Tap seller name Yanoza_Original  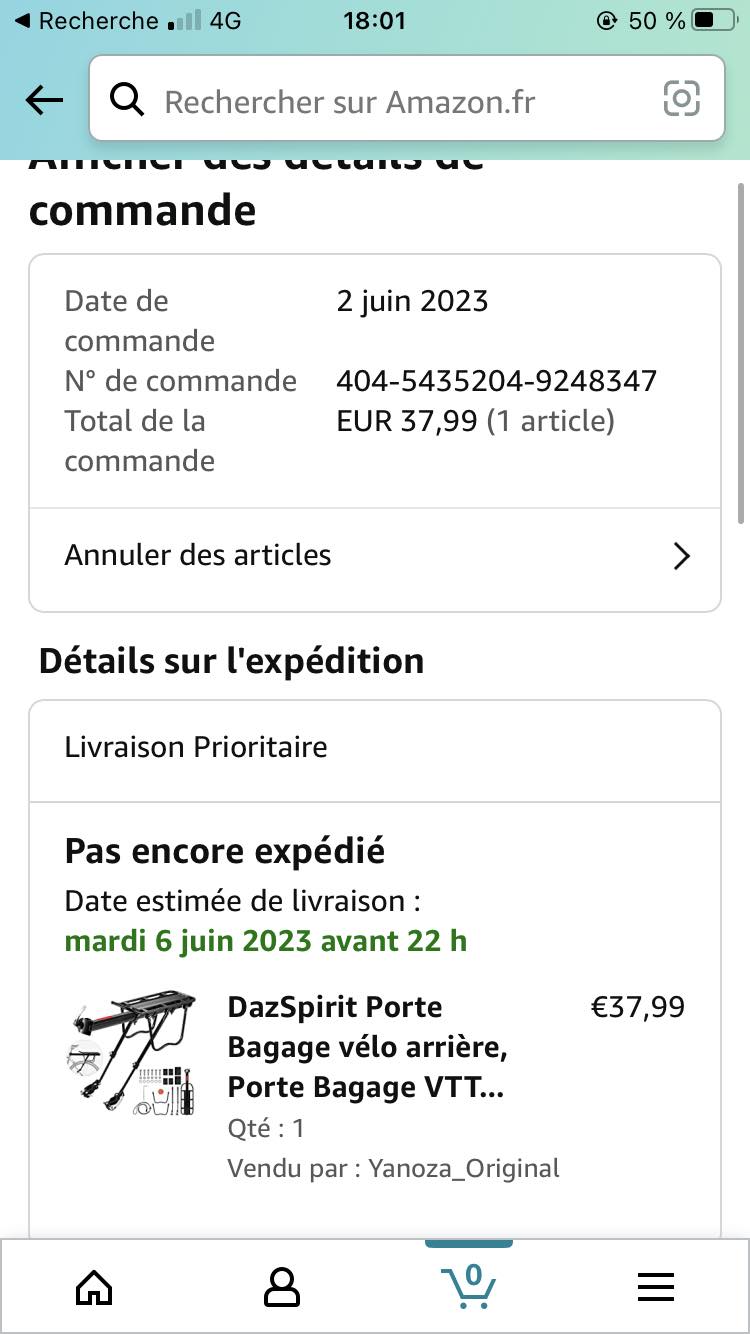point(463,1168)
